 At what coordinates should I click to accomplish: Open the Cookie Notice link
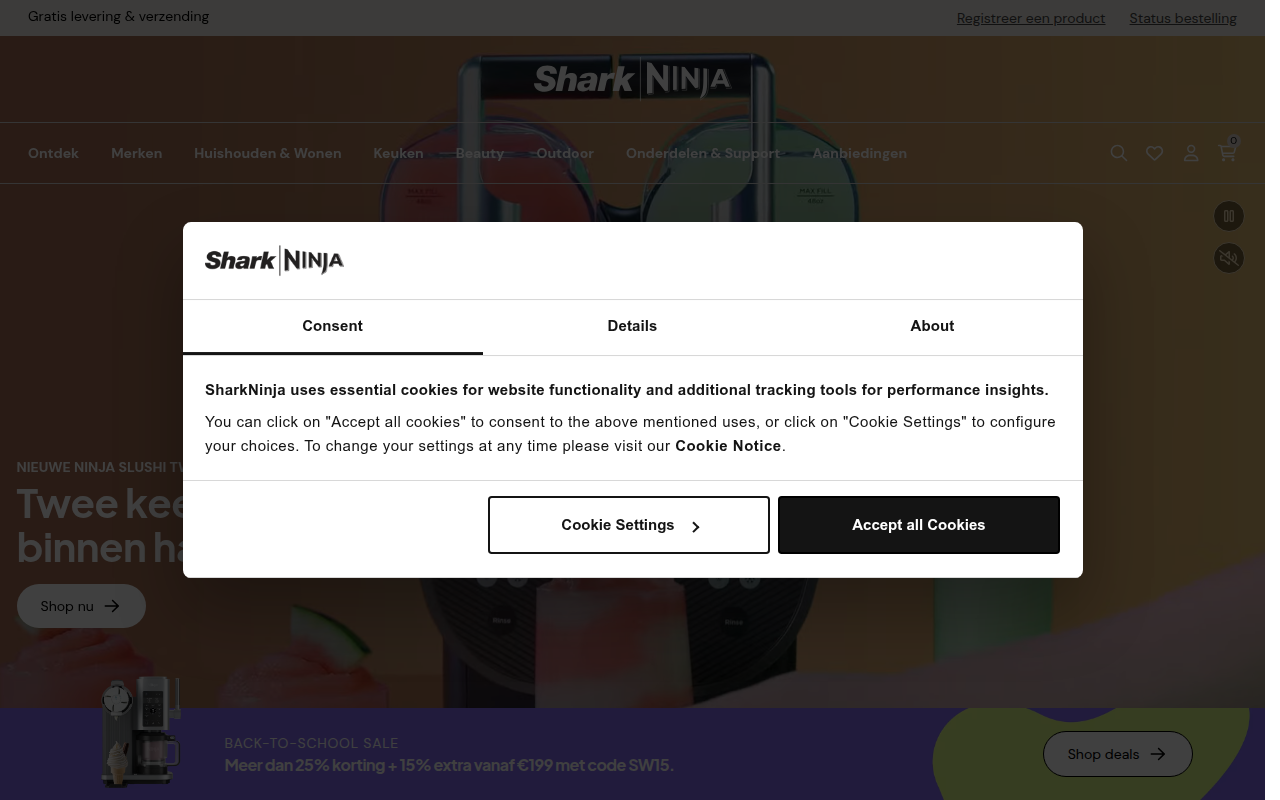tap(728, 446)
